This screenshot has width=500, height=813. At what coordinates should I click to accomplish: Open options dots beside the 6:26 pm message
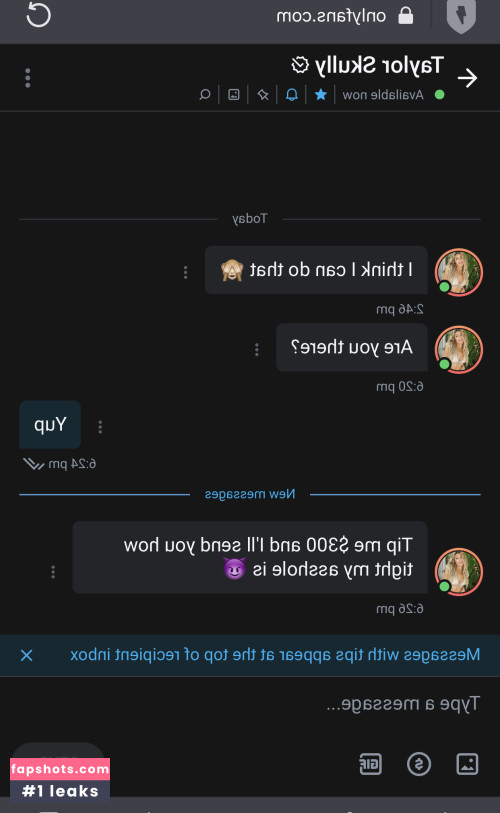coord(53,572)
